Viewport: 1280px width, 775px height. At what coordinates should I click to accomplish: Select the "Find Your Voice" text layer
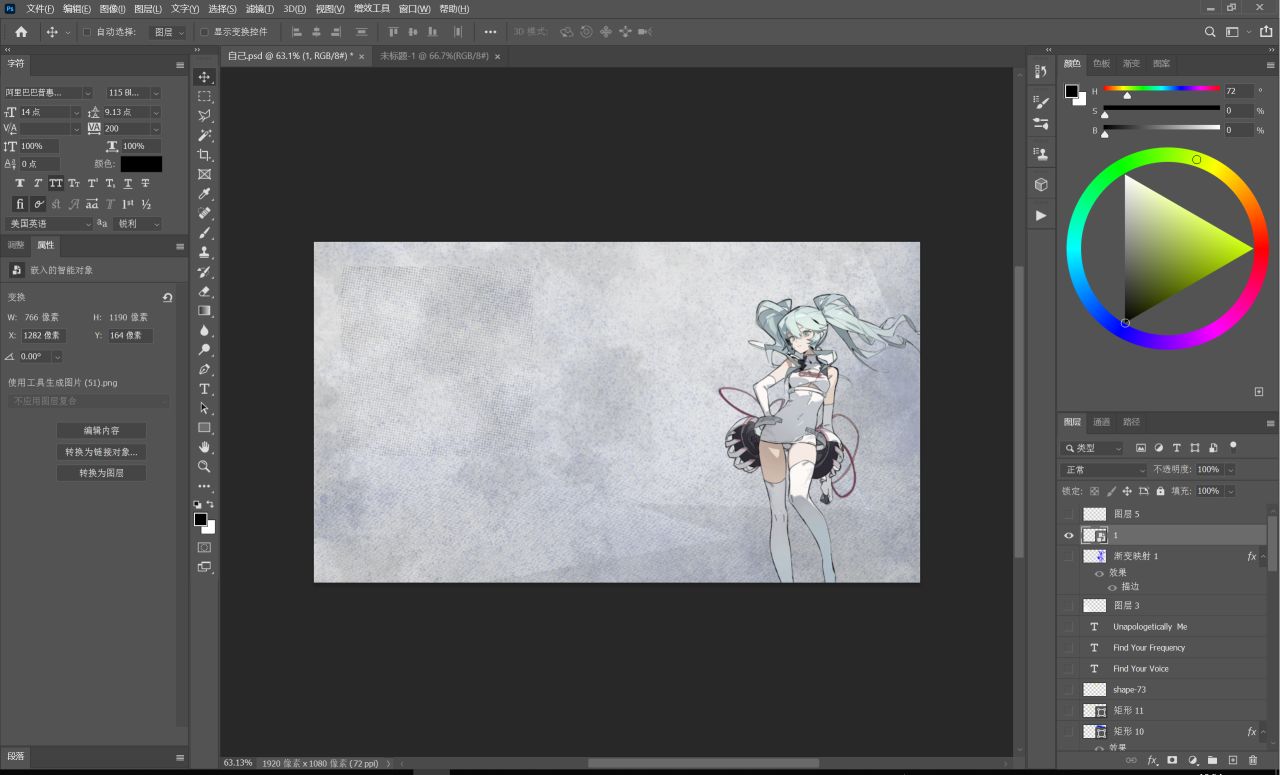click(1140, 669)
